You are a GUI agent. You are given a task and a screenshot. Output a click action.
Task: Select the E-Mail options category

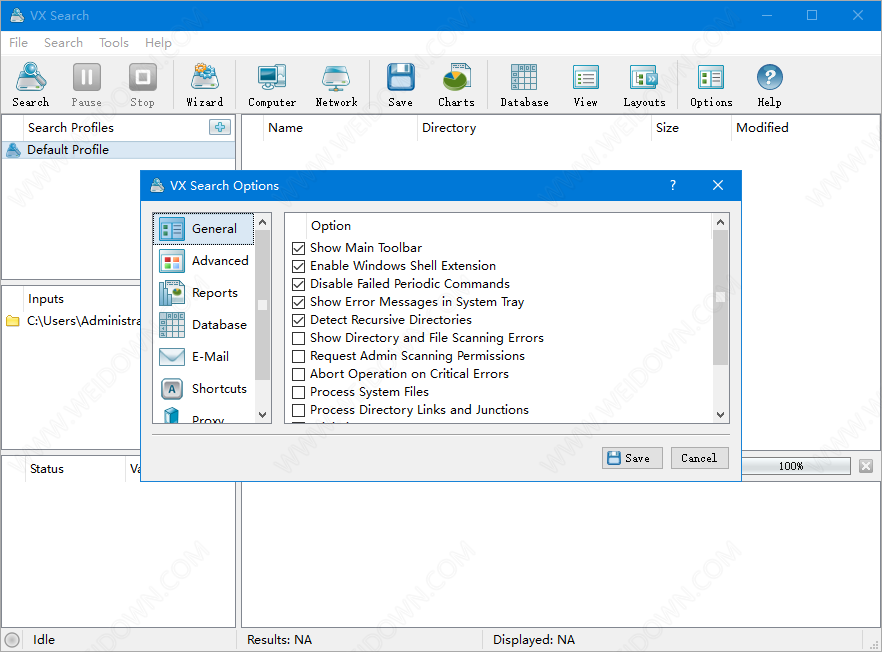[204, 357]
